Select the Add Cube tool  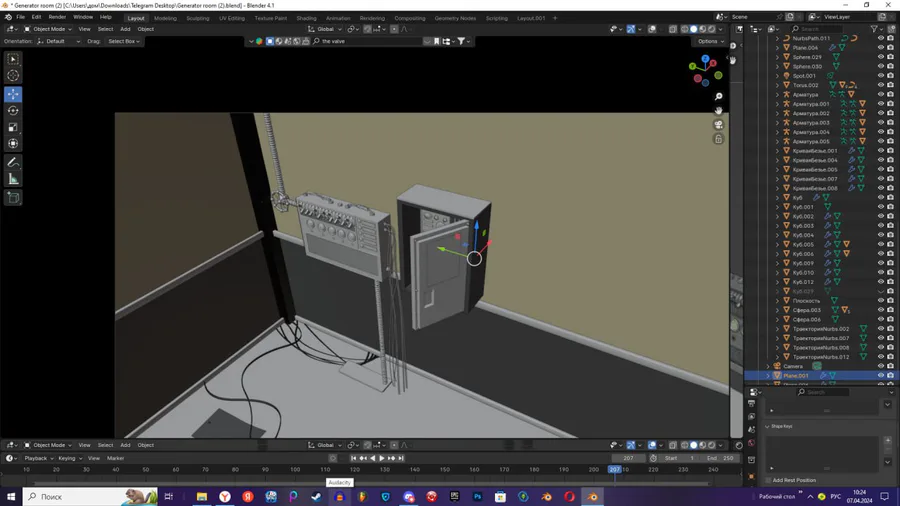[x=13, y=198]
